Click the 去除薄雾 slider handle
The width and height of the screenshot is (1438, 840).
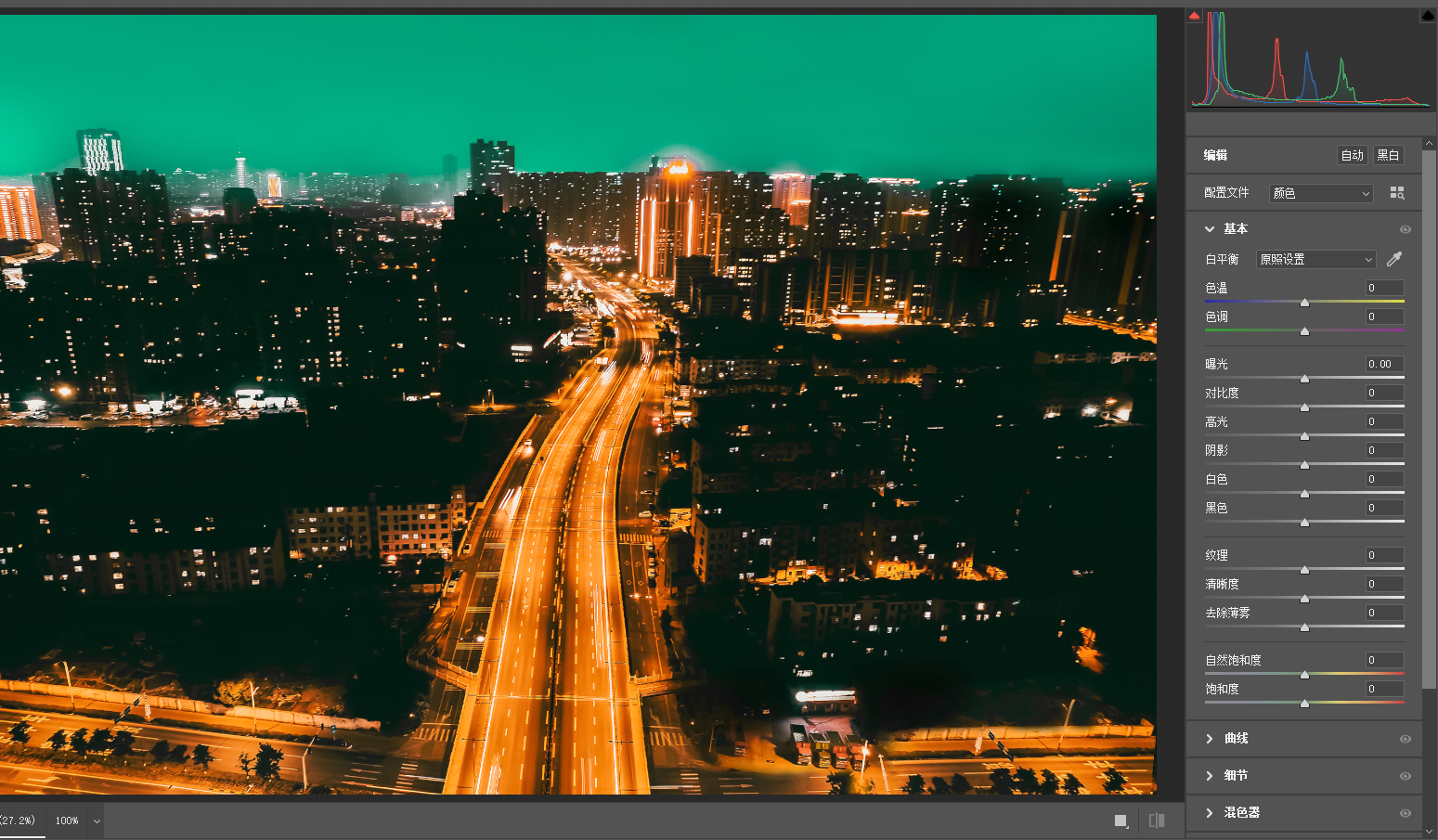point(1304,627)
